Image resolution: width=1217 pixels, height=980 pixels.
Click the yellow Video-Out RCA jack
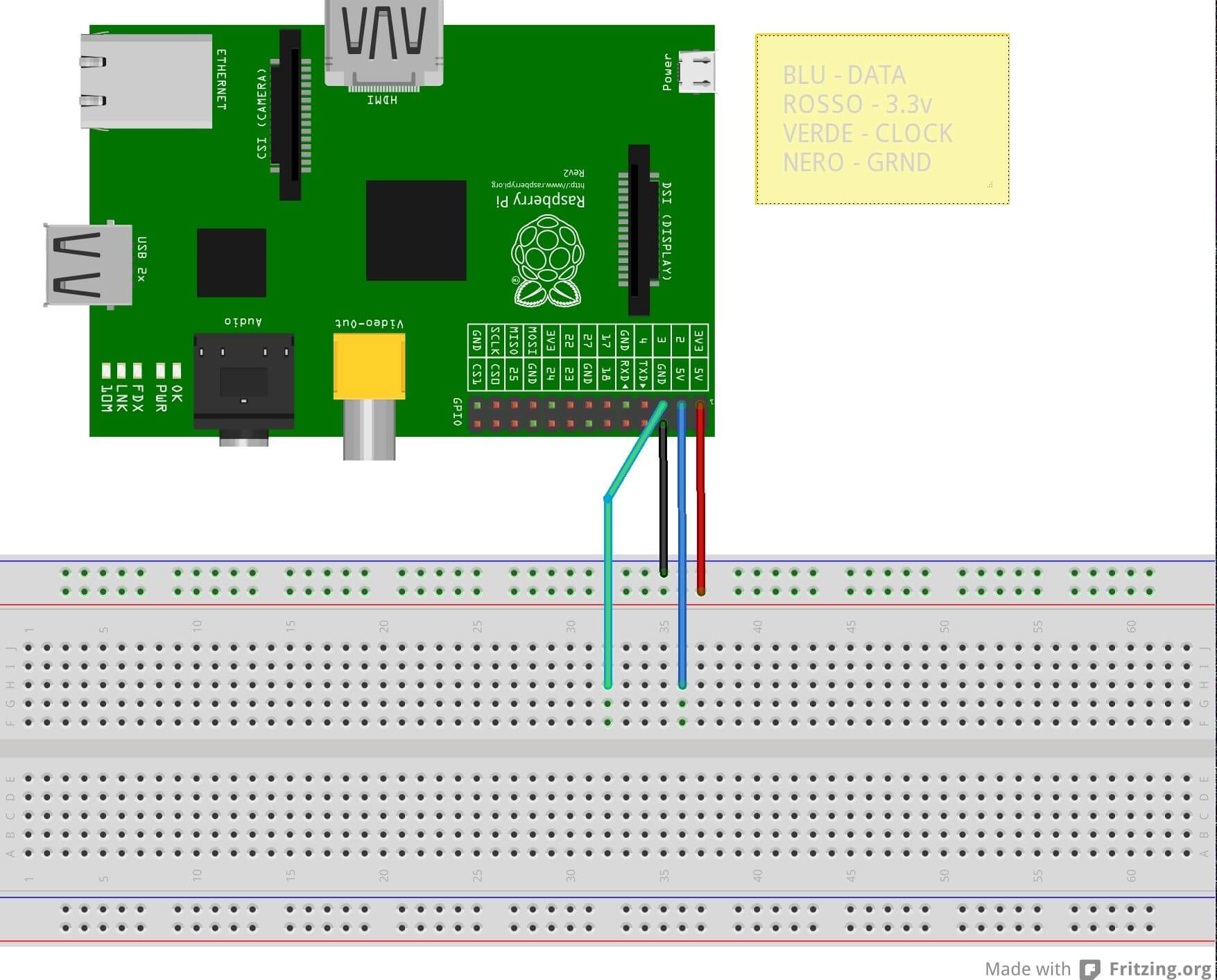coord(369,397)
